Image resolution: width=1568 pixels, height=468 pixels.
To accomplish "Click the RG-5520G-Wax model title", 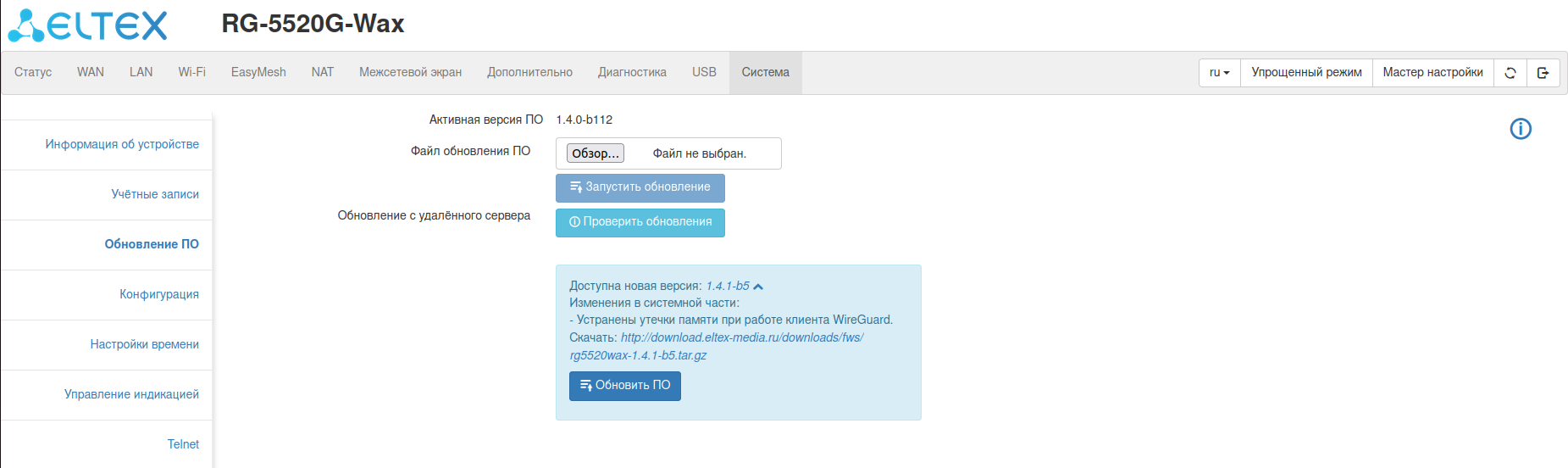I will (313, 24).
